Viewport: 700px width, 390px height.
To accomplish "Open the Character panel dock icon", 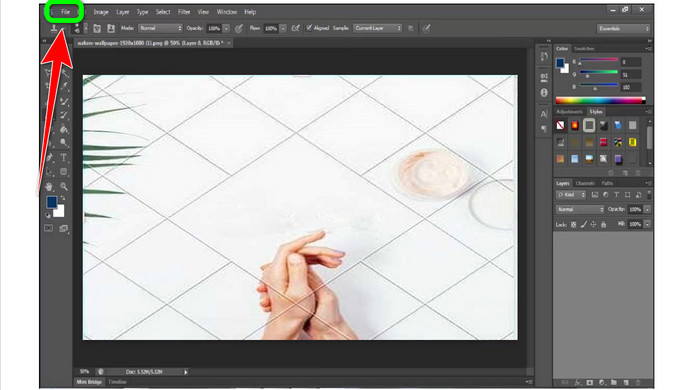I will [x=544, y=114].
